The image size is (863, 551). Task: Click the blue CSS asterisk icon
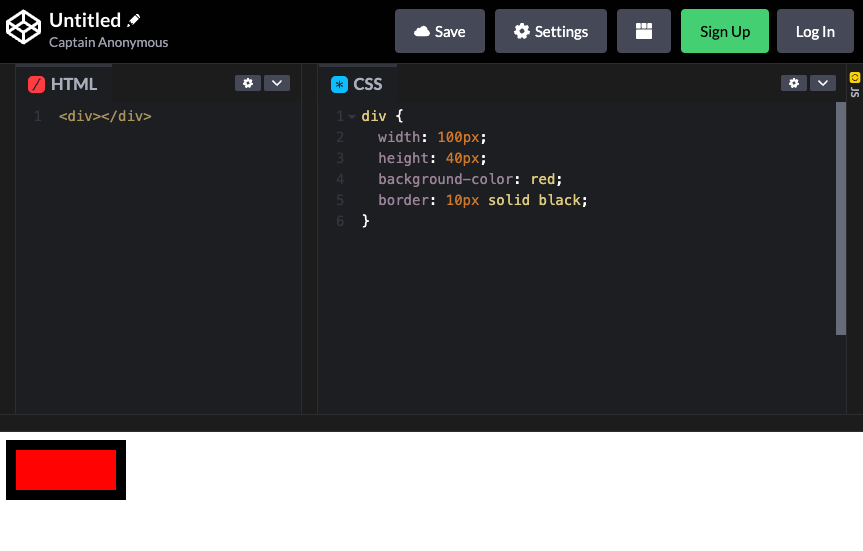[x=339, y=85]
